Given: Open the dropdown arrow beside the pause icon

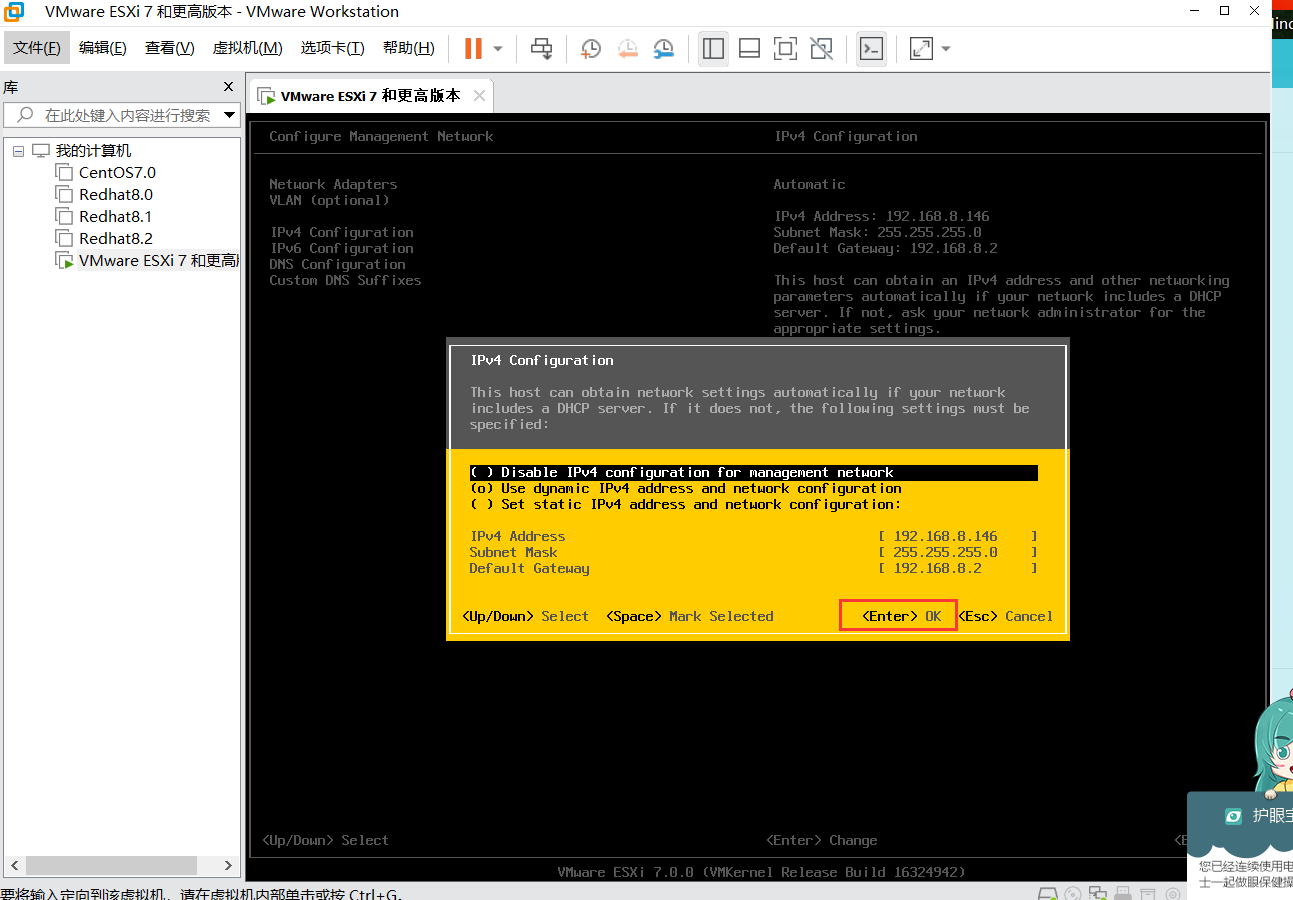Looking at the screenshot, I should [498, 48].
